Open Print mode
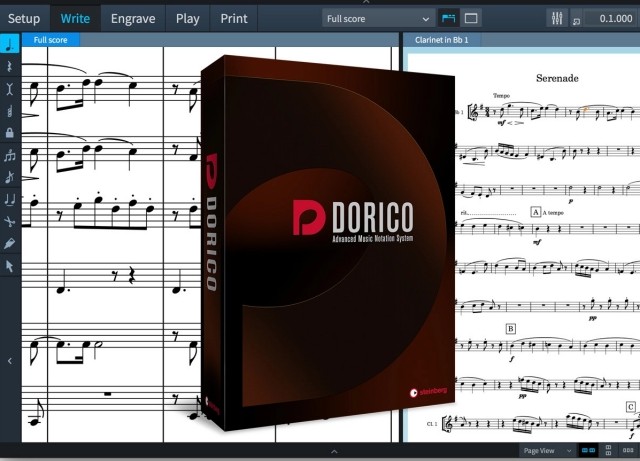640x461 pixels. 234,18
